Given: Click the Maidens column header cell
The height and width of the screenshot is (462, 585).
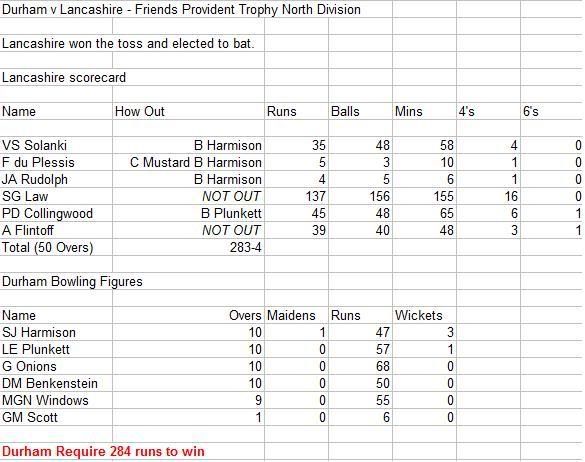Looking at the screenshot, I should coord(296,315).
